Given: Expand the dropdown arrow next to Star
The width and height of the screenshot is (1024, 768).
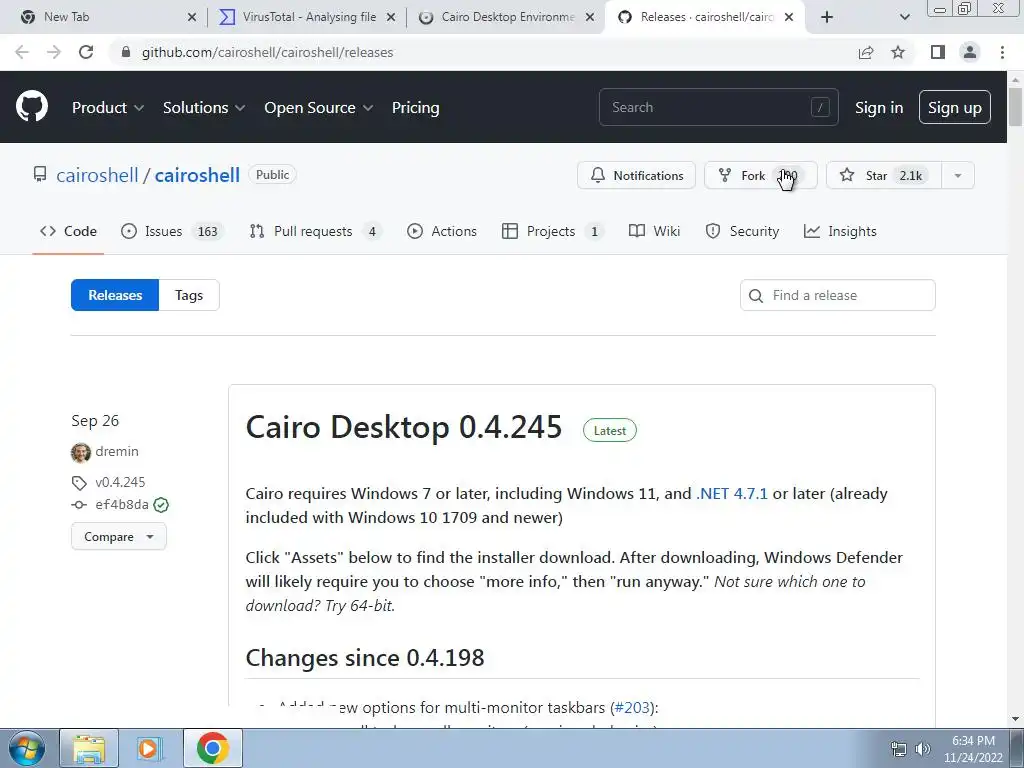Looking at the screenshot, I should coord(958,175).
